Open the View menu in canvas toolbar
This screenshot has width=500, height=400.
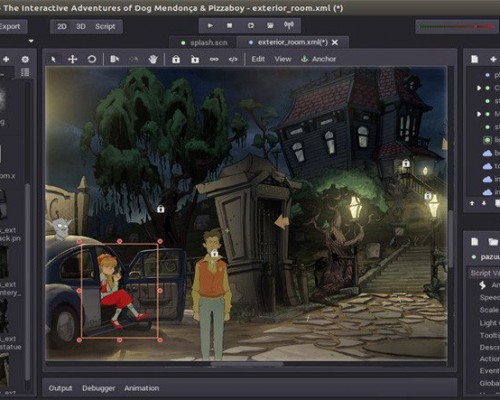(x=283, y=59)
